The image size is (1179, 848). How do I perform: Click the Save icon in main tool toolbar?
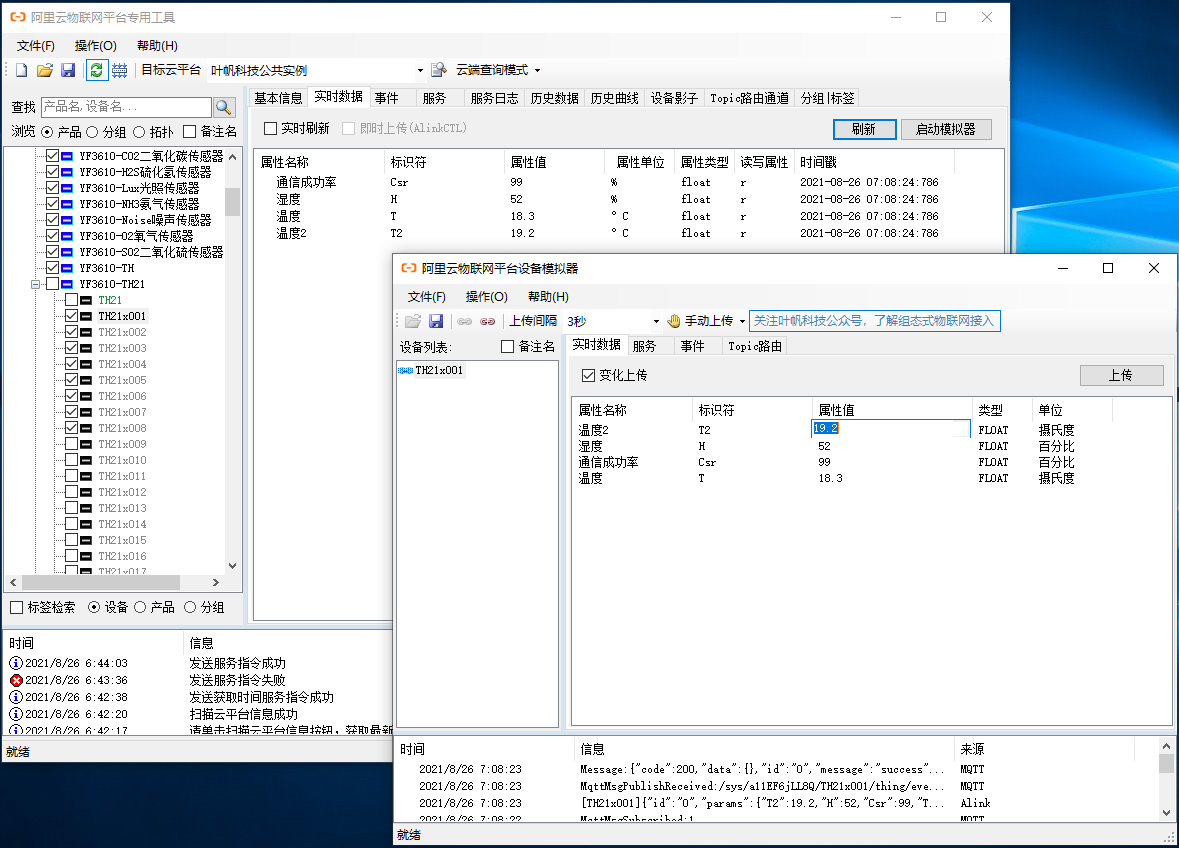tap(68, 70)
